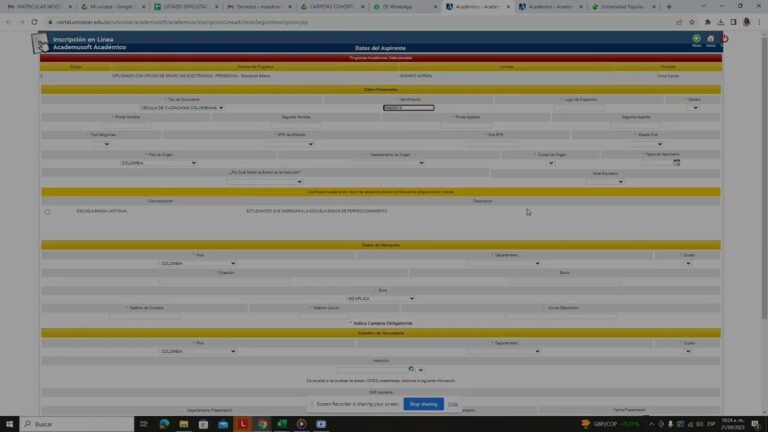The width and height of the screenshot is (768, 432).
Task: Open the Mail app in the taskbar
Action: (223, 424)
